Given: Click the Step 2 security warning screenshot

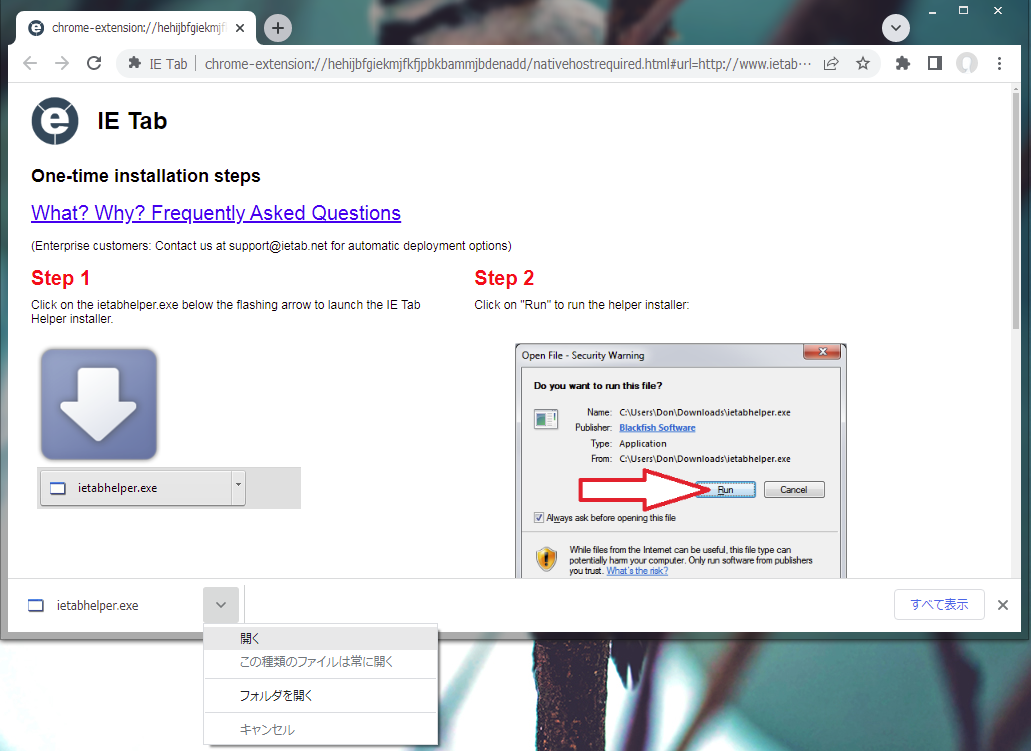Looking at the screenshot, I should point(681,460).
